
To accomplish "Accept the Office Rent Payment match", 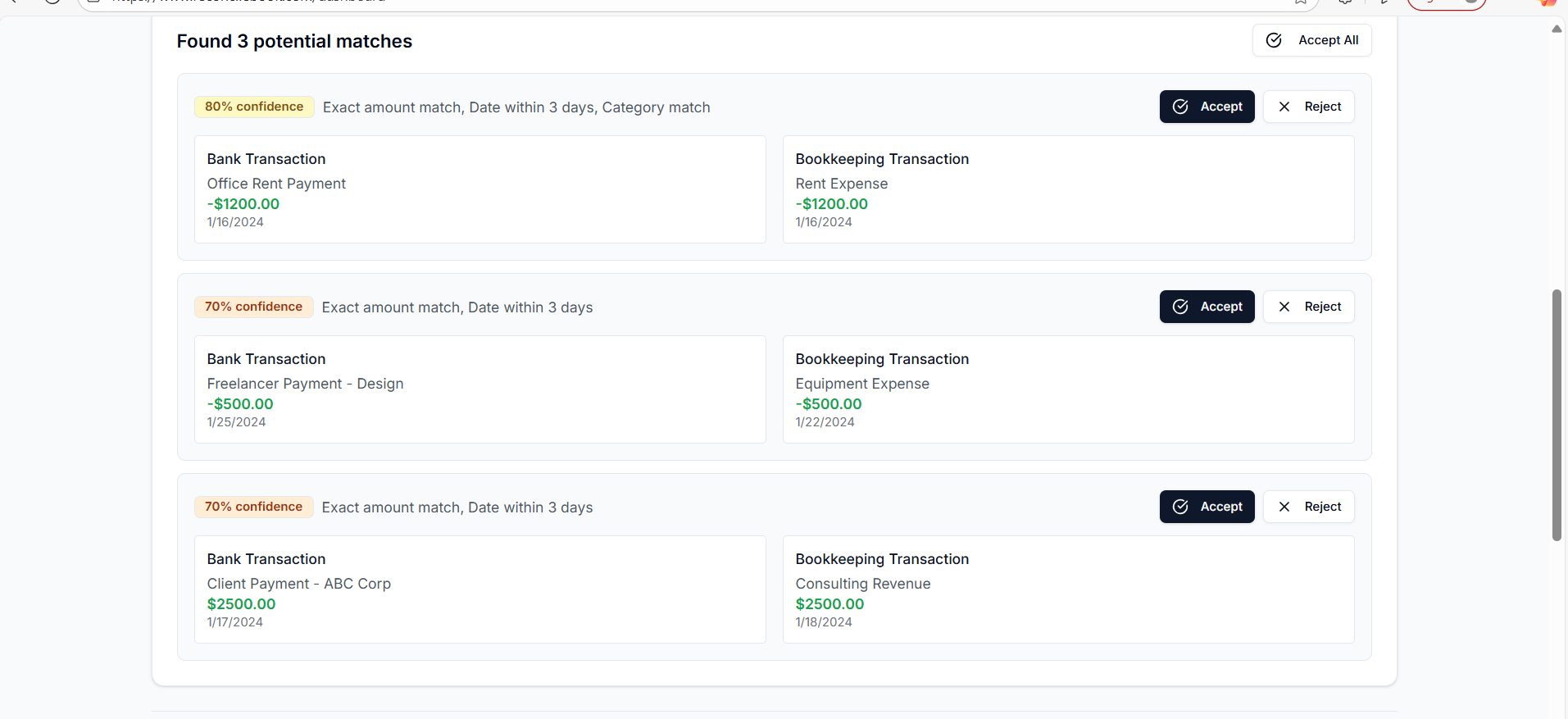I will (x=1207, y=107).
